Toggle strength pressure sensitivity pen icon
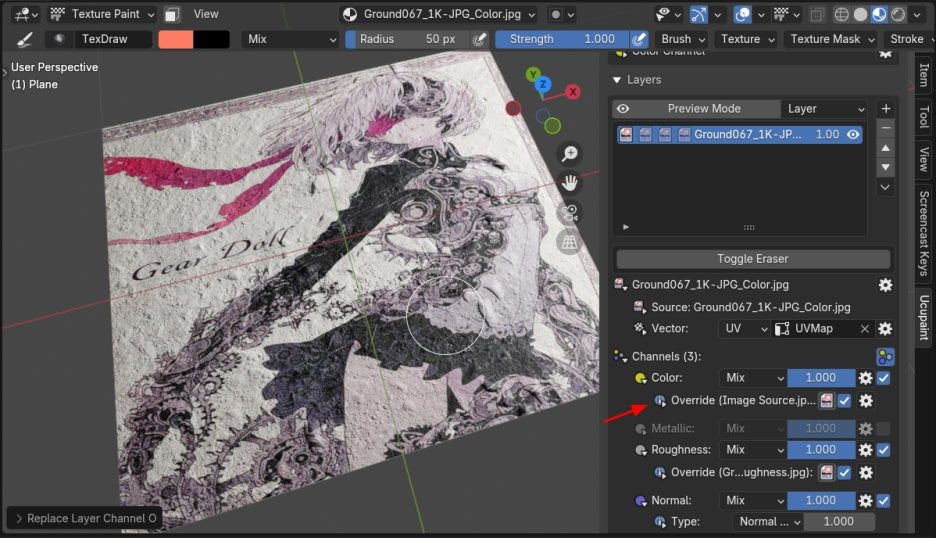 pyautogui.click(x=639, y=39)
